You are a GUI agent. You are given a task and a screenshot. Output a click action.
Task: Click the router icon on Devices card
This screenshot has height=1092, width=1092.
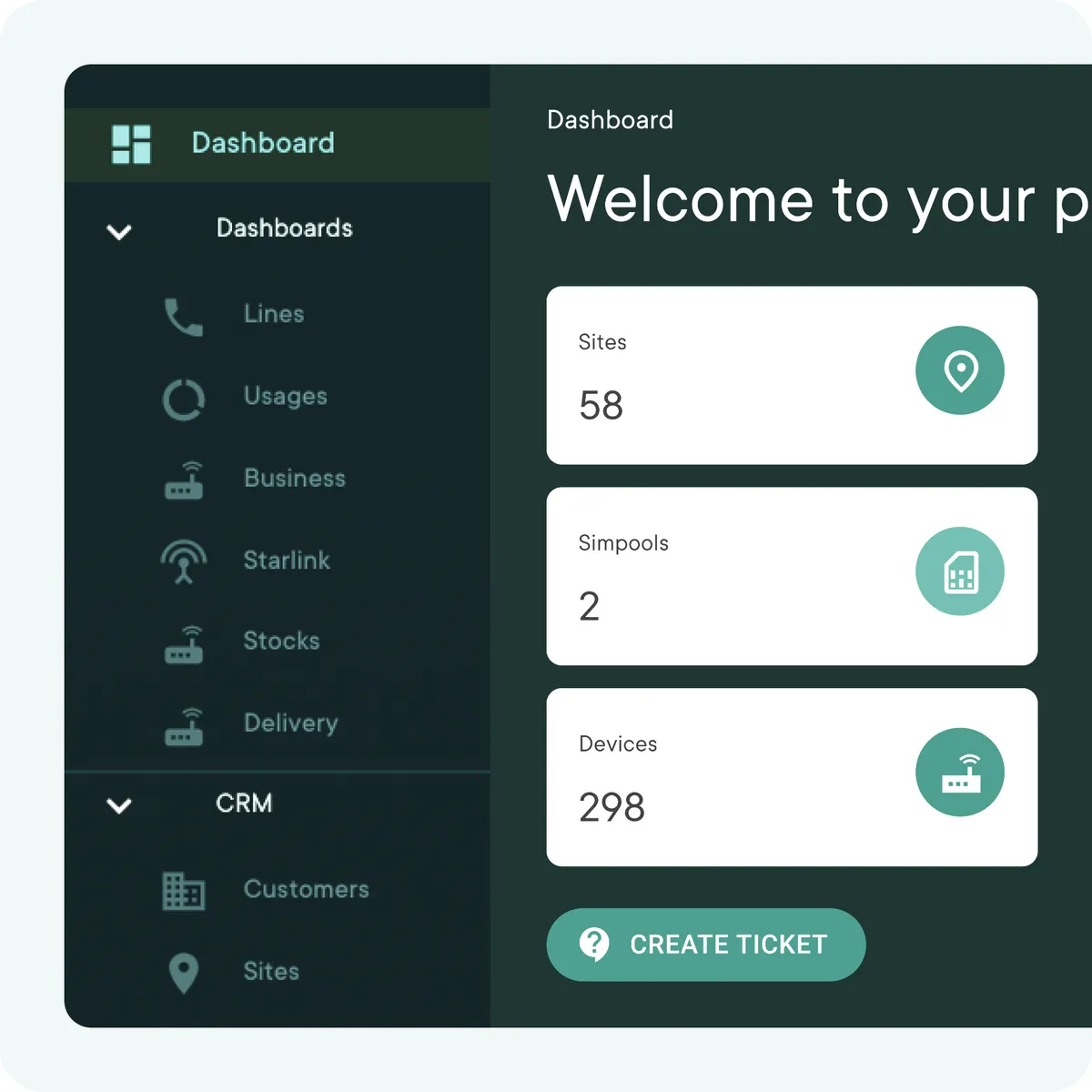pos(960,772)
